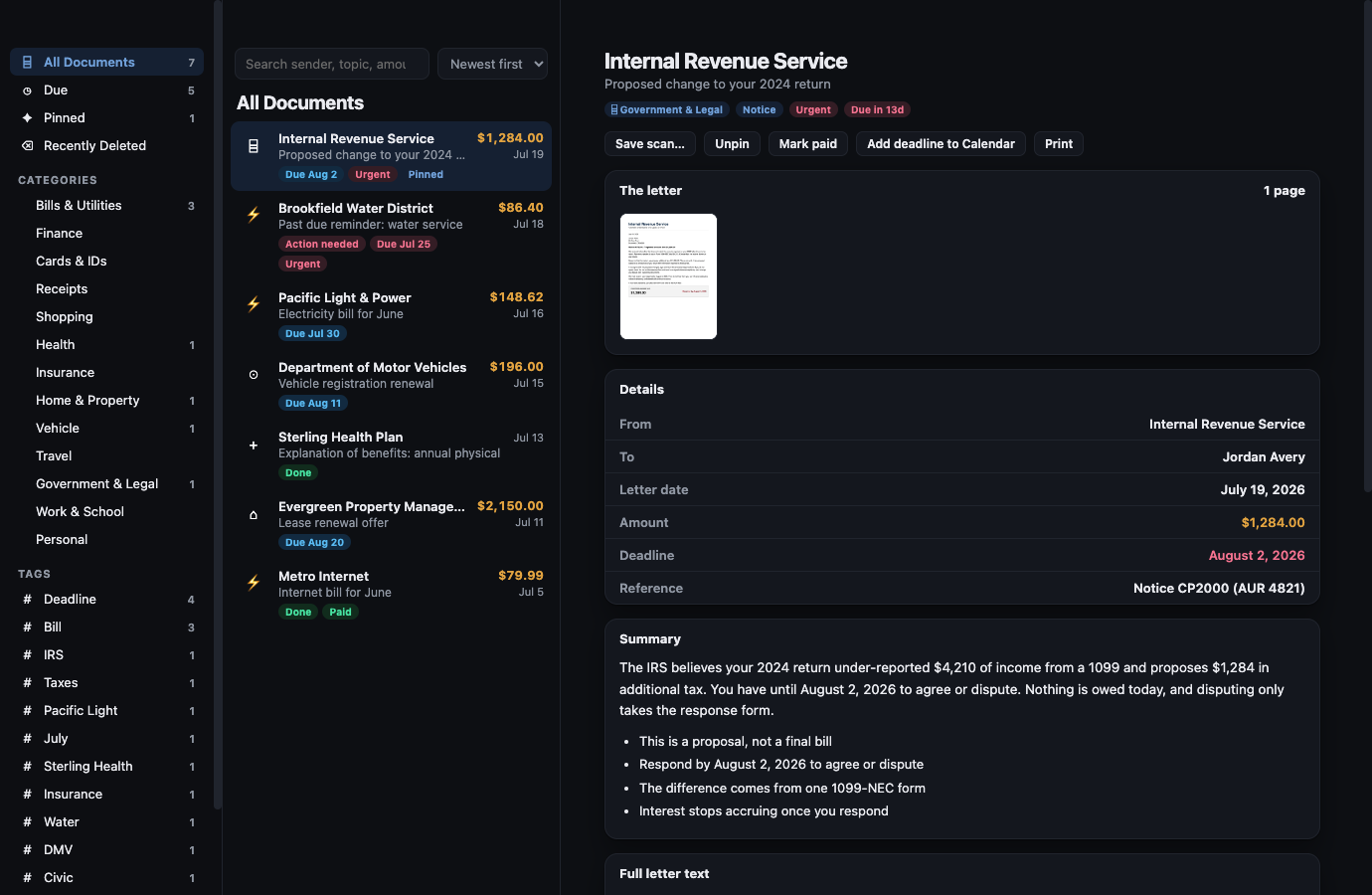The width and height of the screenshot is (1372, 895).
Task: Click document icon beside Internal Revenue Service row
Action: 254,146
